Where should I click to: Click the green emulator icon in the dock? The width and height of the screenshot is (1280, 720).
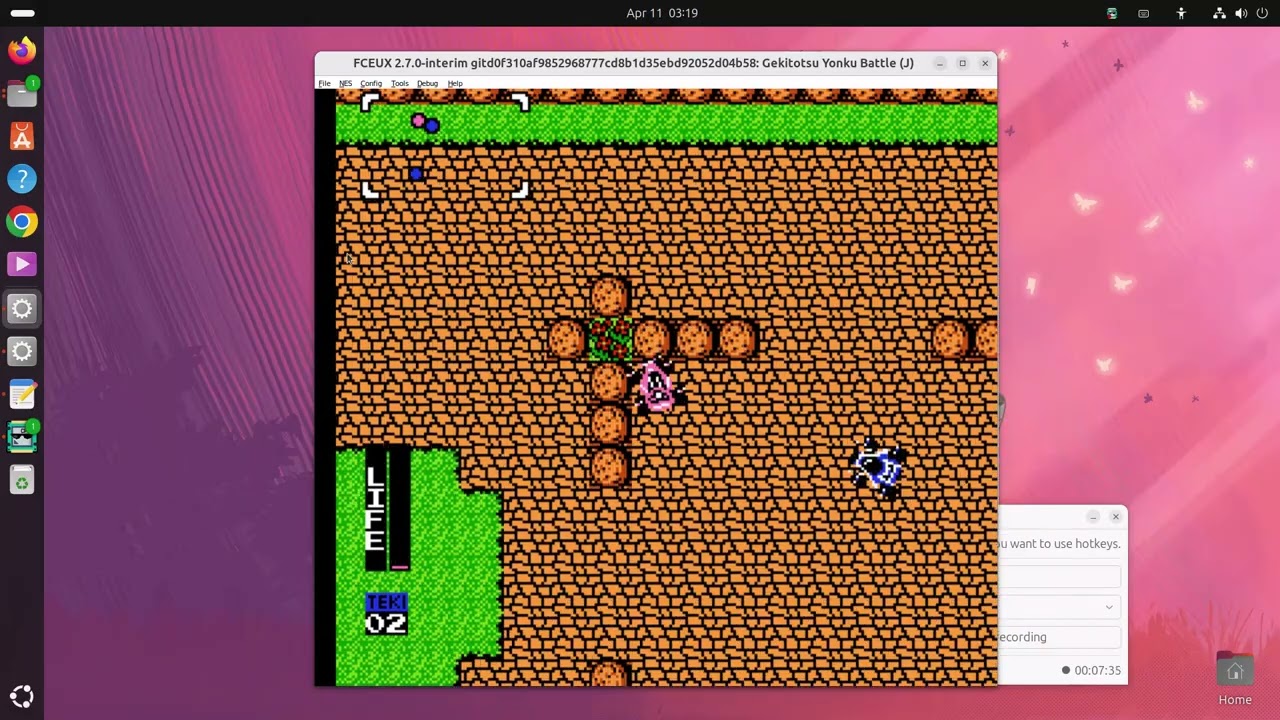tap(22, 437)
